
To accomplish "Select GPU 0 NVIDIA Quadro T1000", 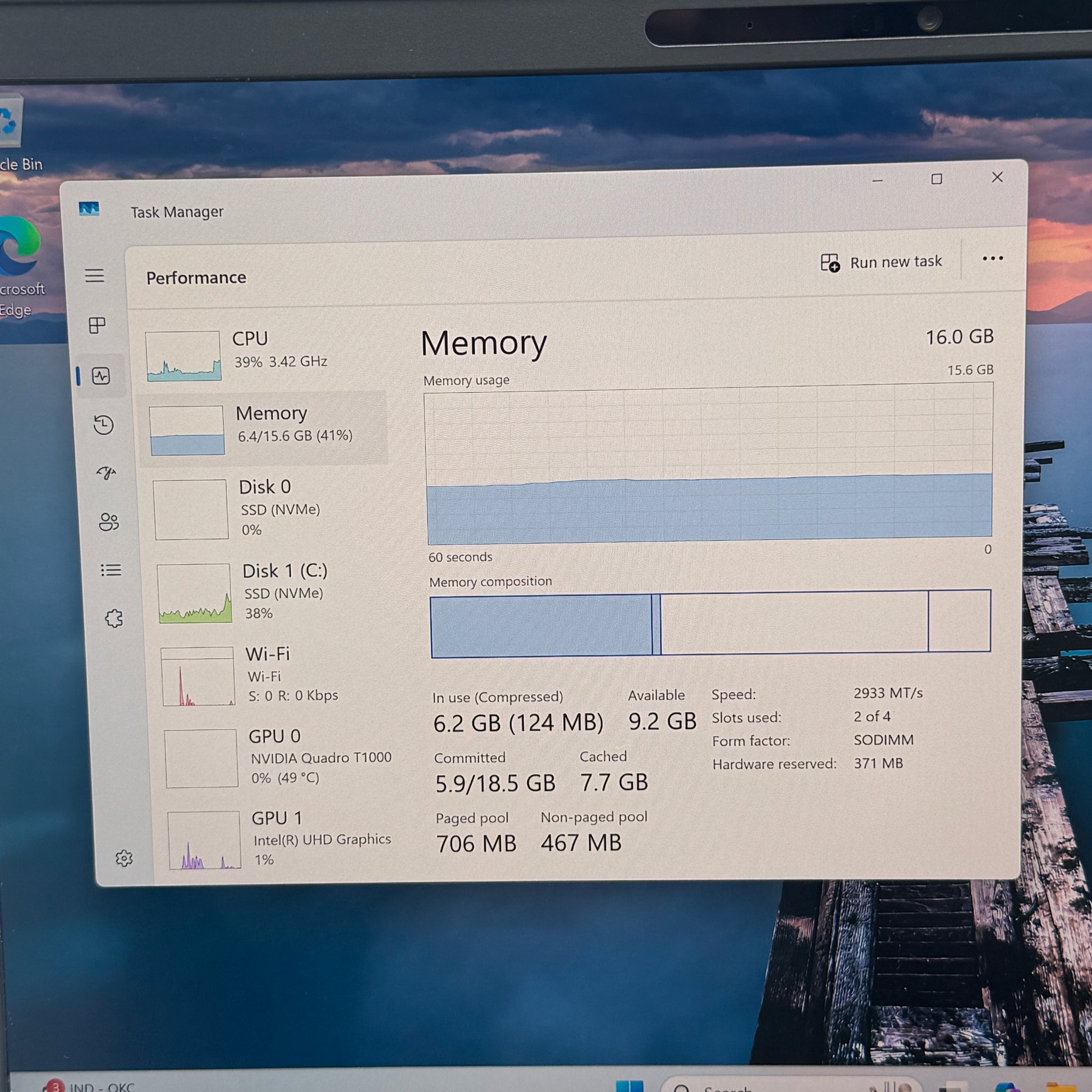I will pos(278,758).
